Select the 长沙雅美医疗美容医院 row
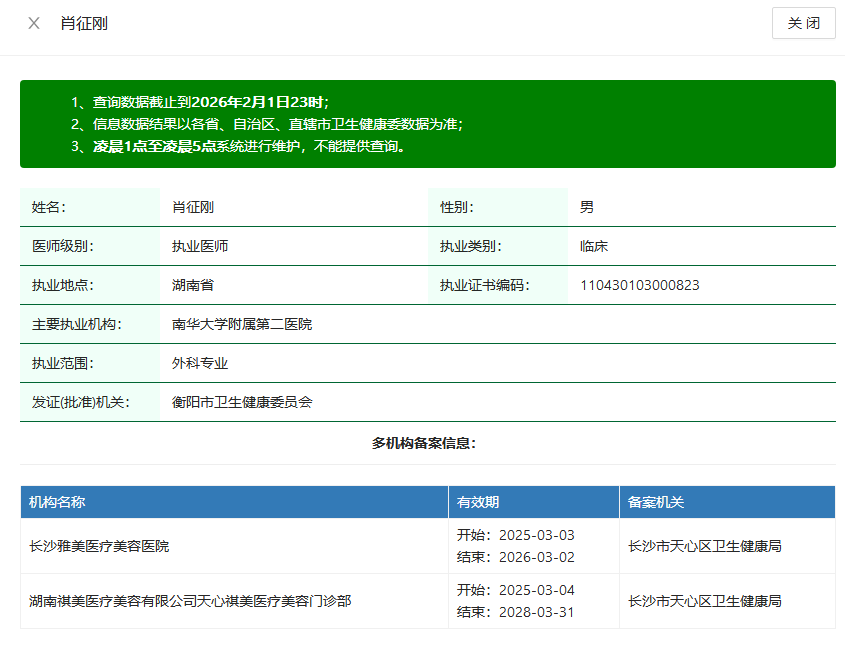Screen dimensions: 845x646 99,546
